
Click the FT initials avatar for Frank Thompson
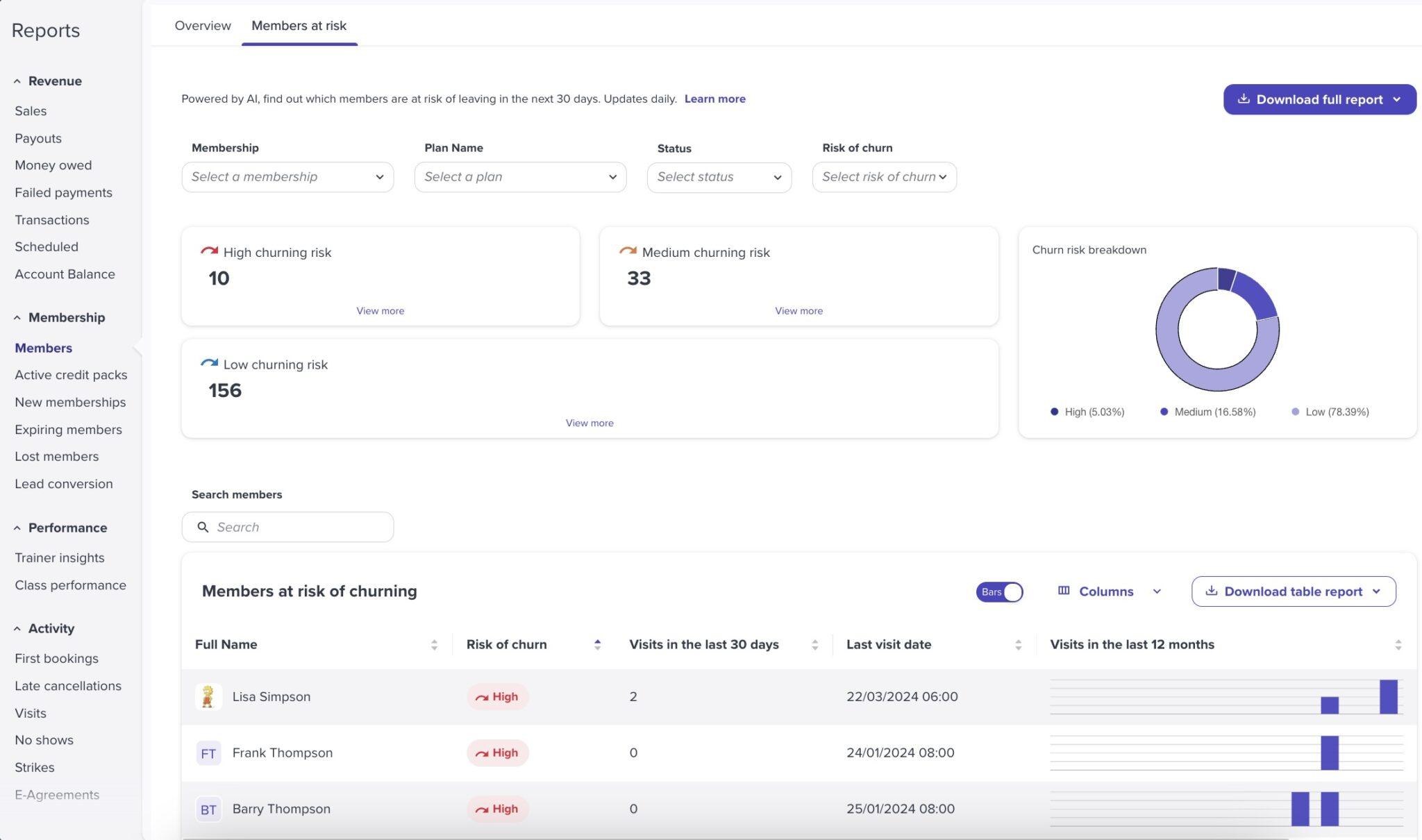click(x=208, y=753)
